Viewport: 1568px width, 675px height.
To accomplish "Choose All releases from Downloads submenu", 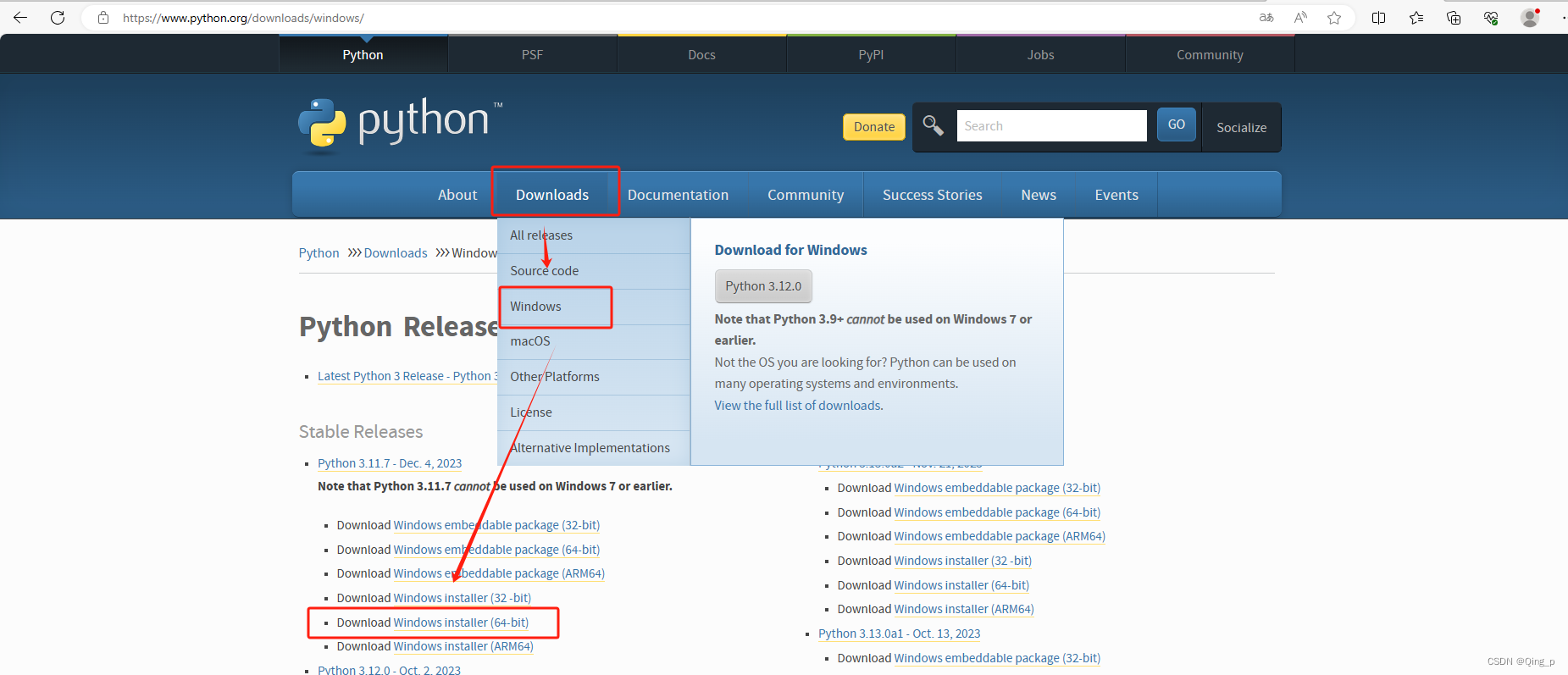I will tap(594, 235).
